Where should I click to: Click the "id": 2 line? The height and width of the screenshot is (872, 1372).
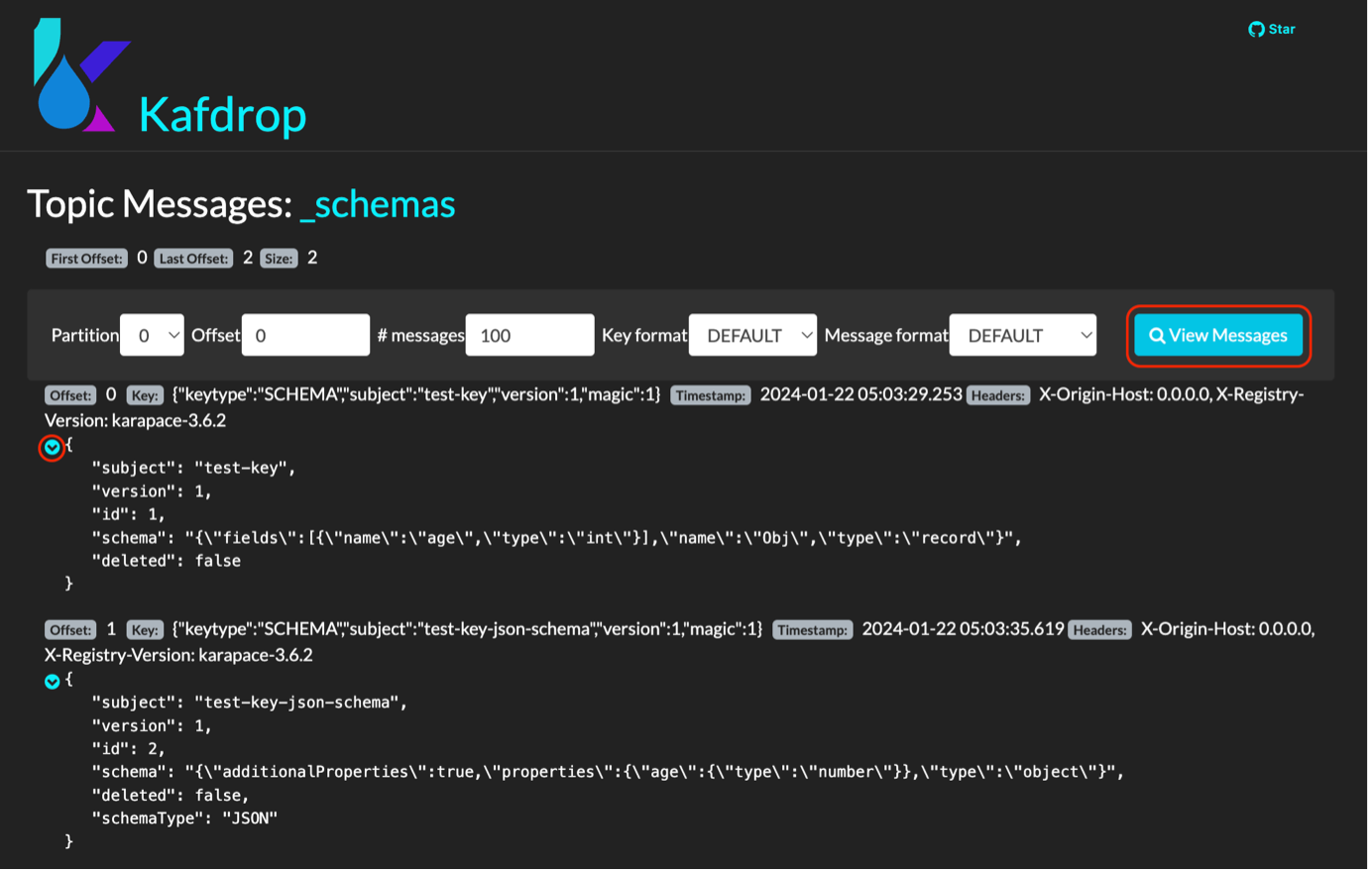128,749
